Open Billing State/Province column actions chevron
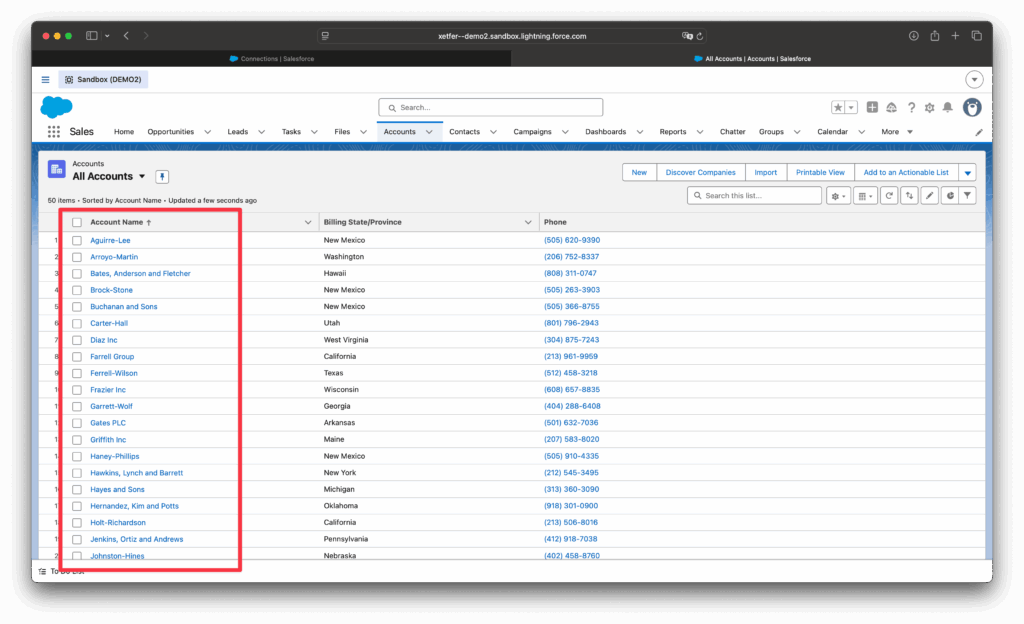This screenshot has width=1024, height=624. (528, 223)
